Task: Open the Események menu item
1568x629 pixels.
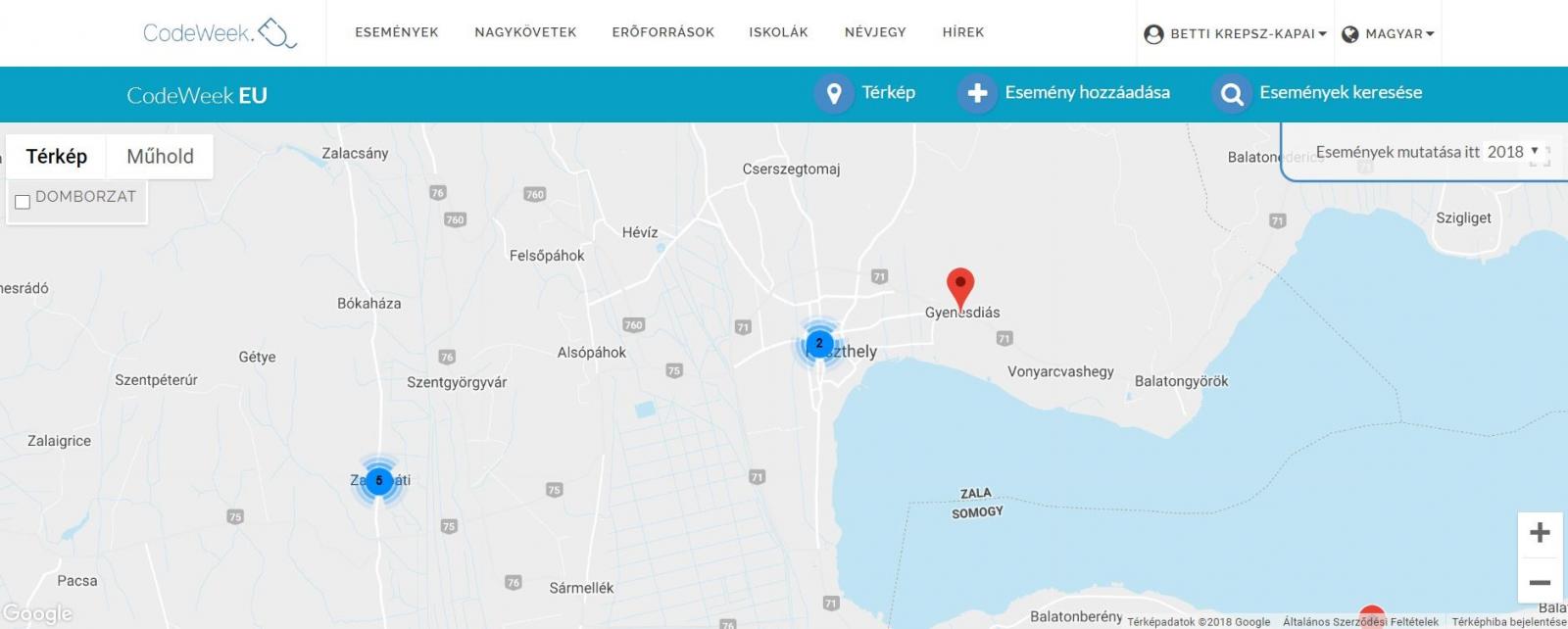Action: click(397, 32)
